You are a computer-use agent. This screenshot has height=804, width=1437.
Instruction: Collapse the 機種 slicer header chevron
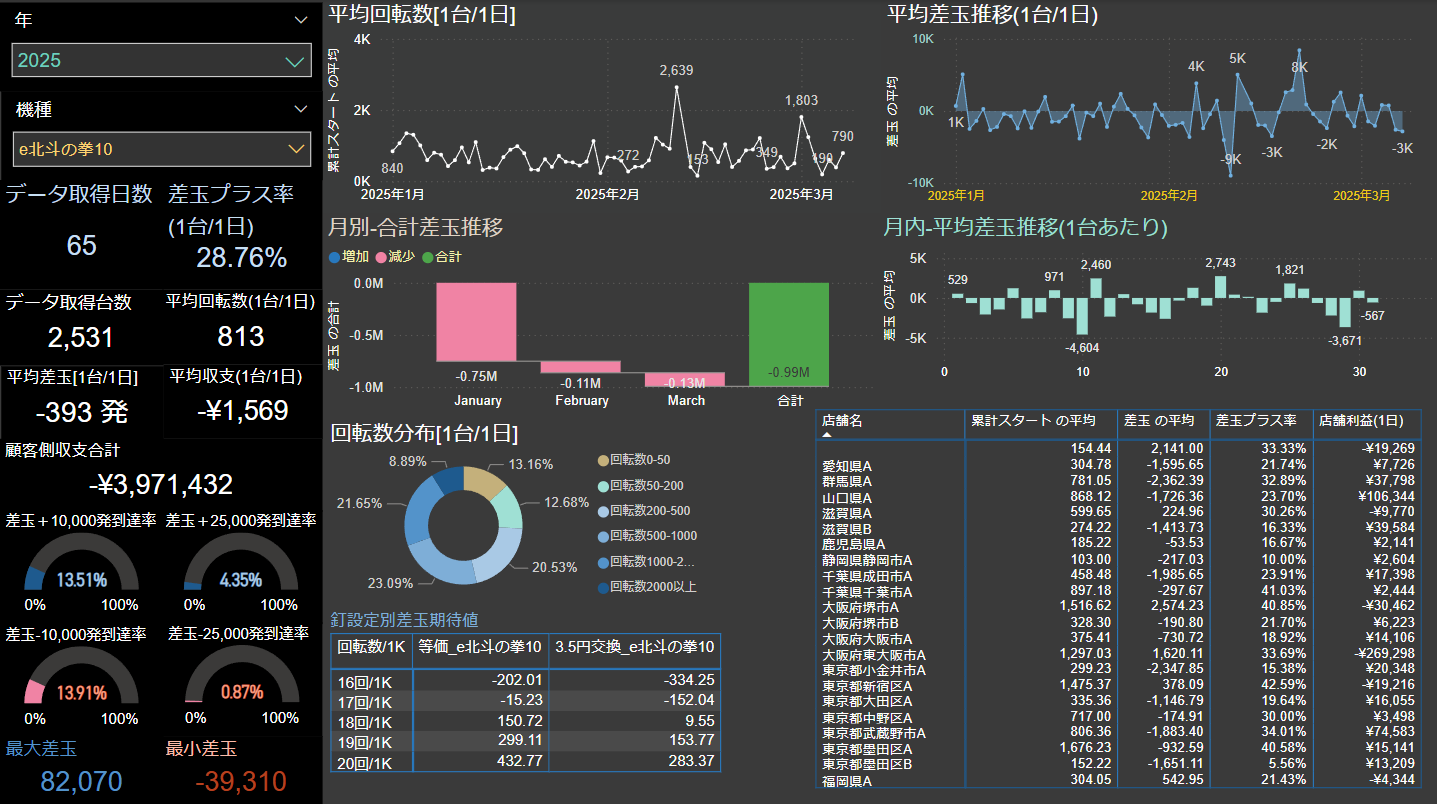301,109
